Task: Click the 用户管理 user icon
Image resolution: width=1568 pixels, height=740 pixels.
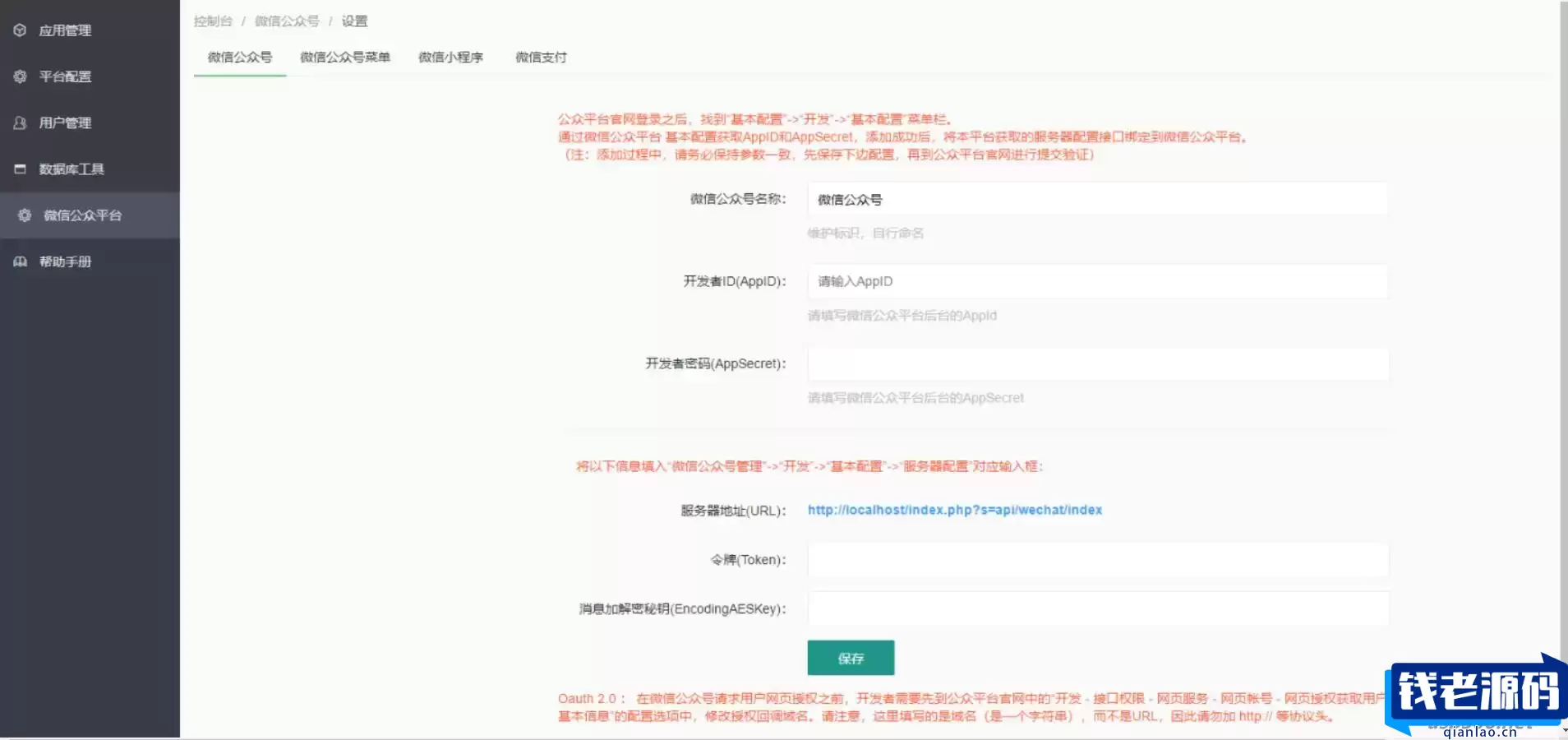Action: pyautogui.click(x=20, y=123)
